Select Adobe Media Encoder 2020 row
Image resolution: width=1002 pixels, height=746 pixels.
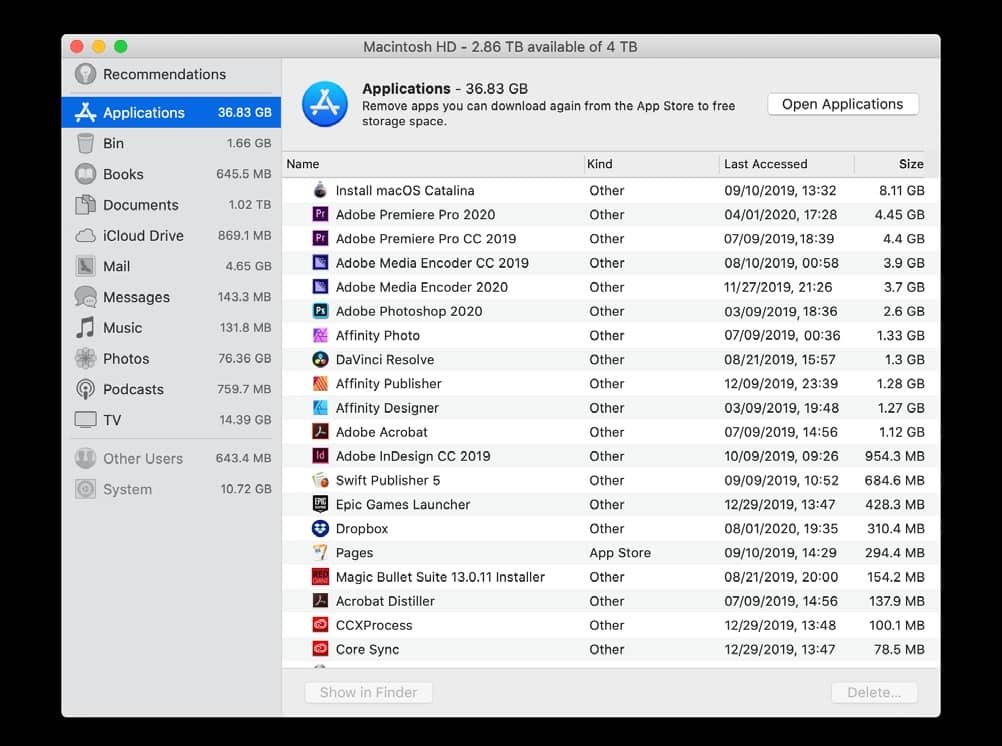point(611,287)
